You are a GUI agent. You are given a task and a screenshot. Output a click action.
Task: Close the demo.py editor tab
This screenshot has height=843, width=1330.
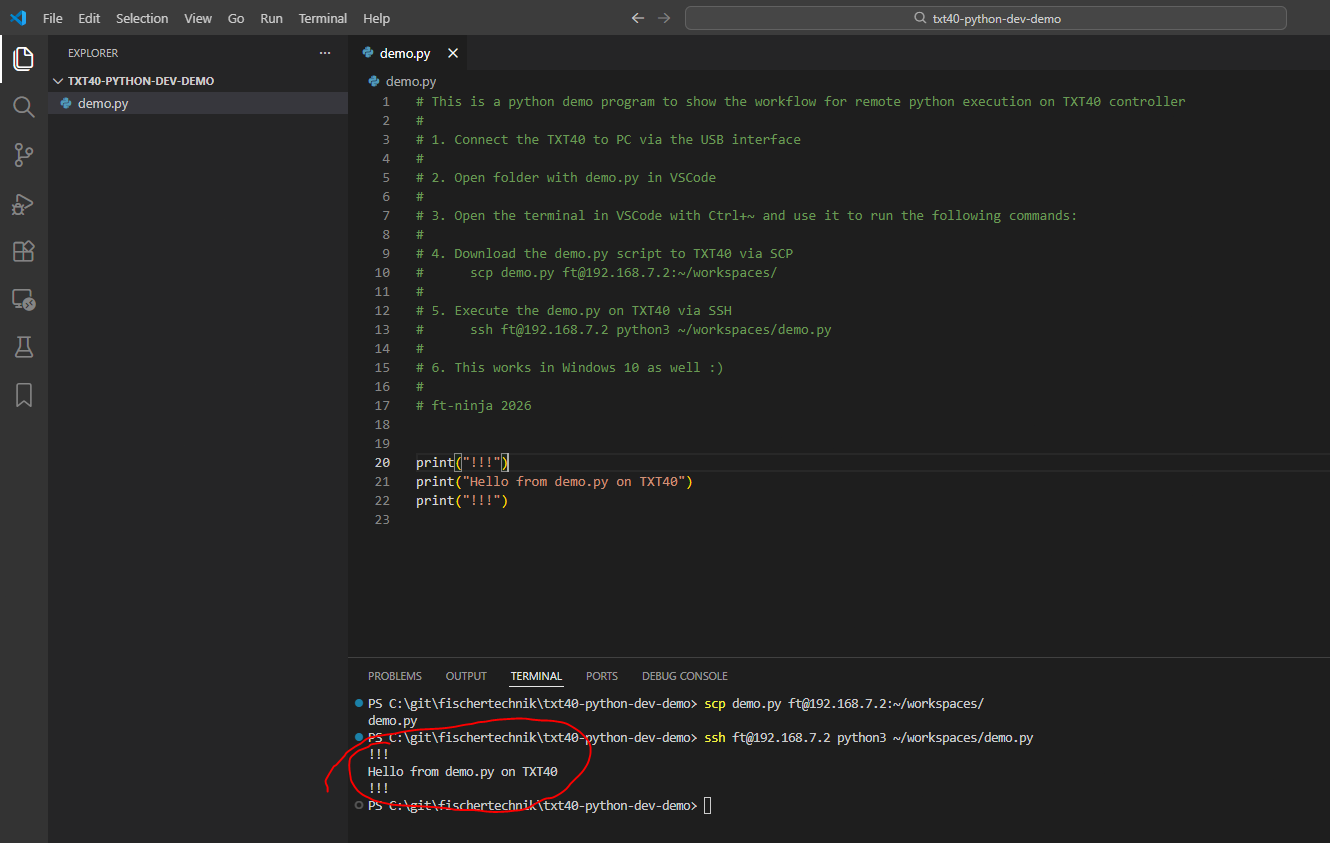click(453, 53)
